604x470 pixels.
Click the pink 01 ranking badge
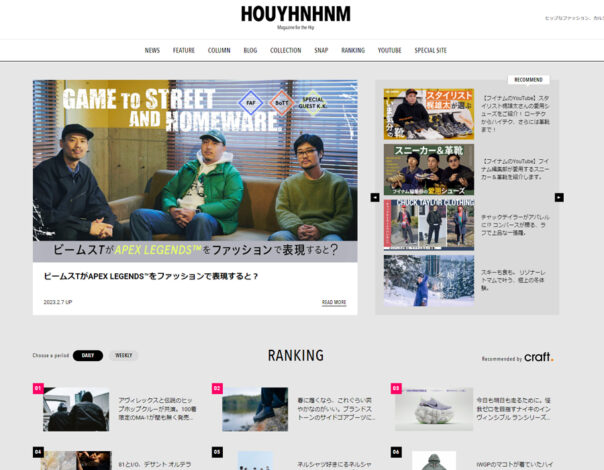[38, 388]
